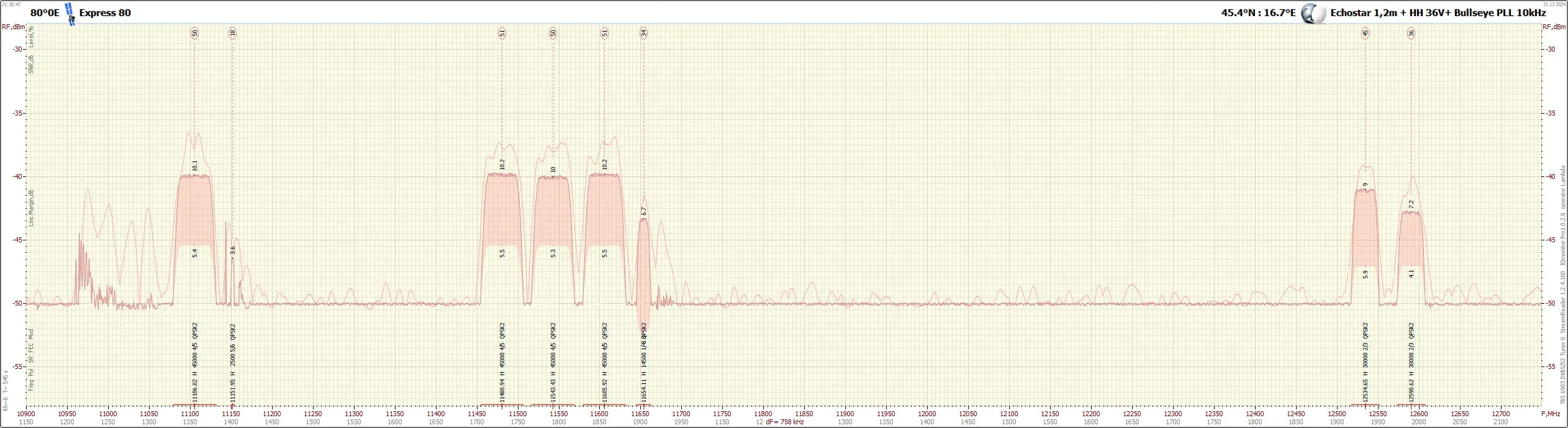Select the 11106.02 H transponder label
1568x428 pixels.
(x=194, y=386)
